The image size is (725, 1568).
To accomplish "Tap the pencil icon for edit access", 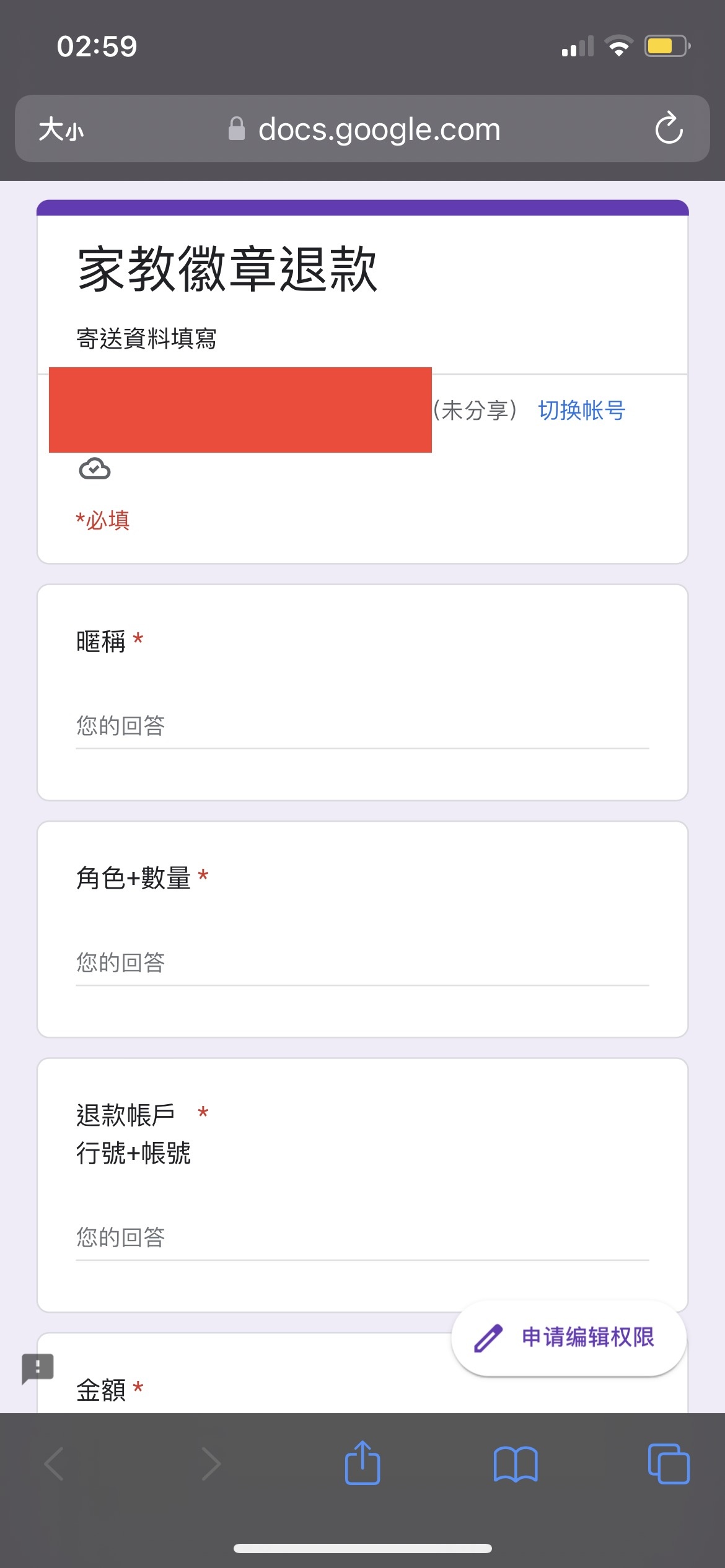I will click(x=488, y=1338).
